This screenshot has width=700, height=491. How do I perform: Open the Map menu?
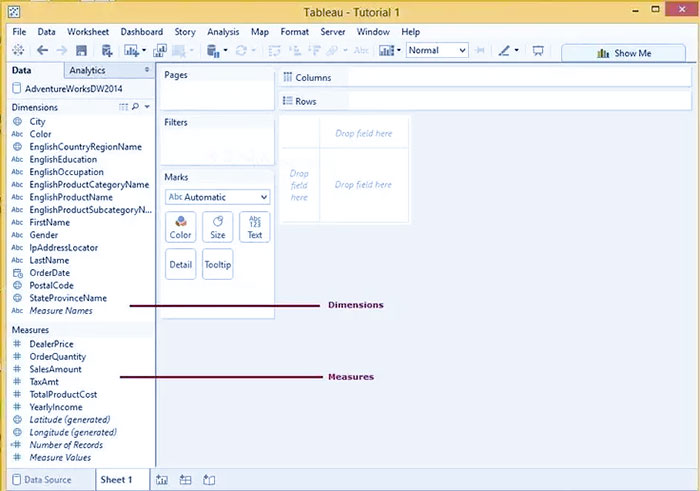pyautogui.click(x=260, y=32)
